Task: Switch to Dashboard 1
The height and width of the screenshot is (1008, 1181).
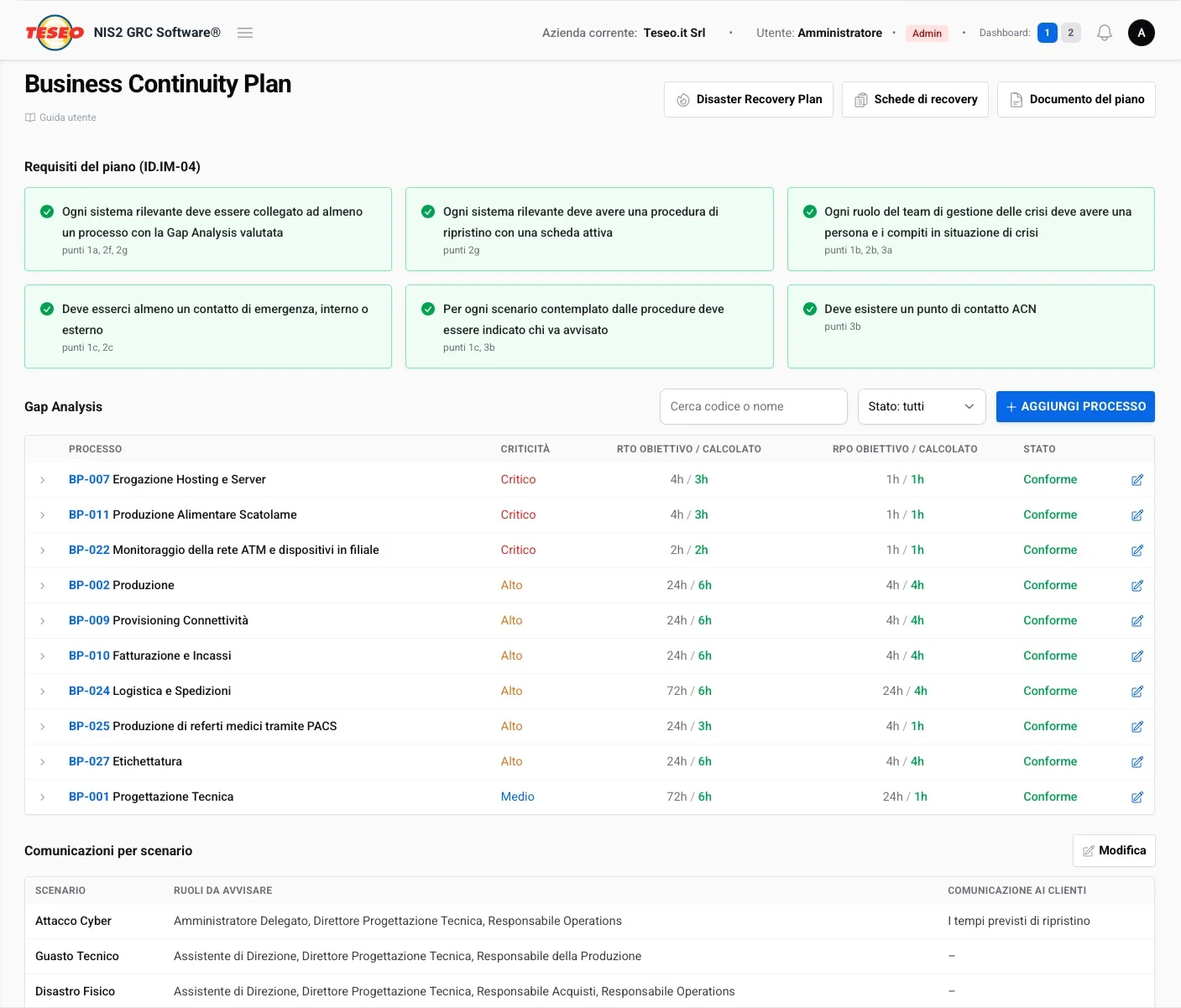Action: [x=1047, y=33]
